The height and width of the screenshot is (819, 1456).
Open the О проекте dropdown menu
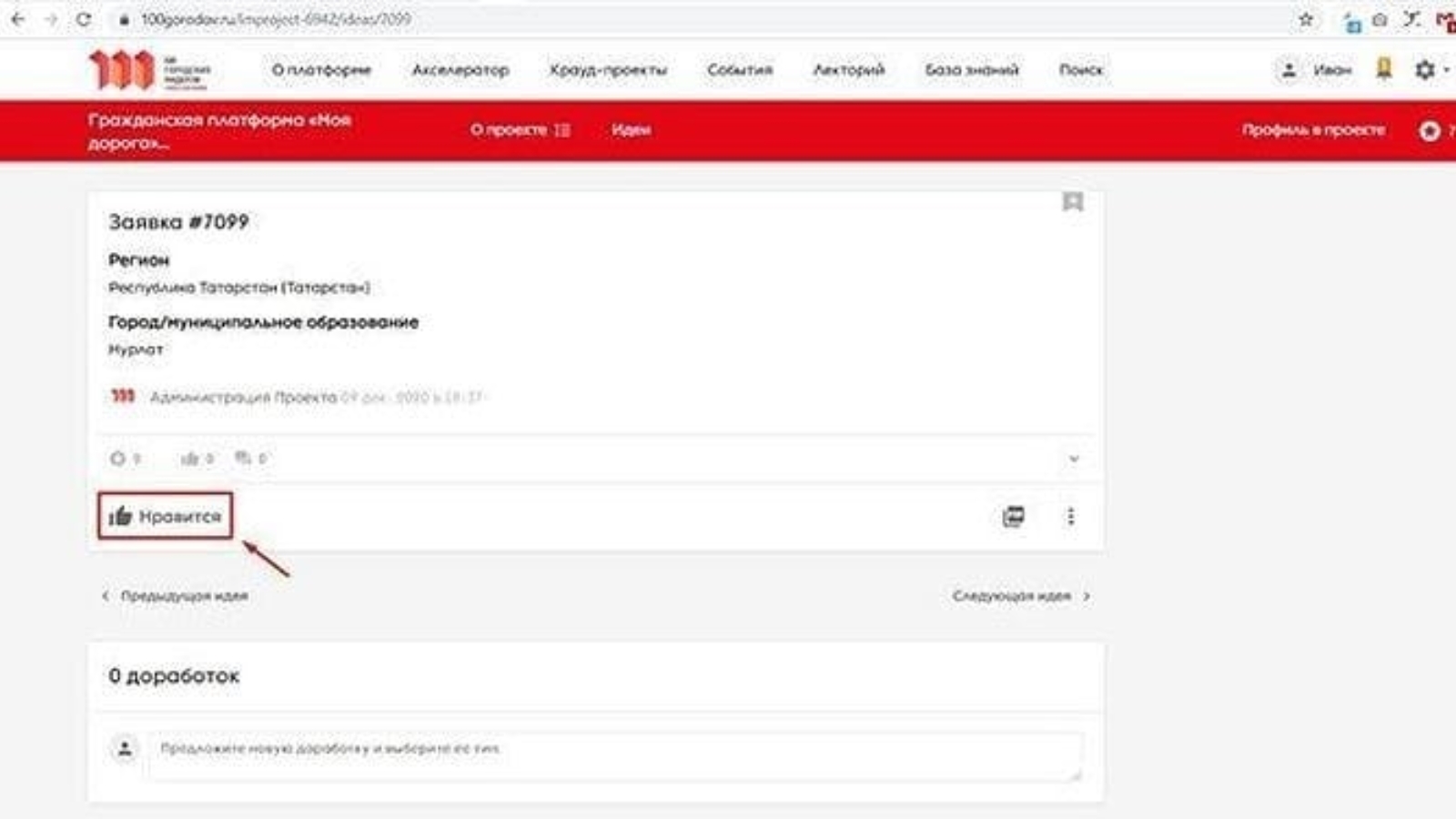(x=520, y=130)
